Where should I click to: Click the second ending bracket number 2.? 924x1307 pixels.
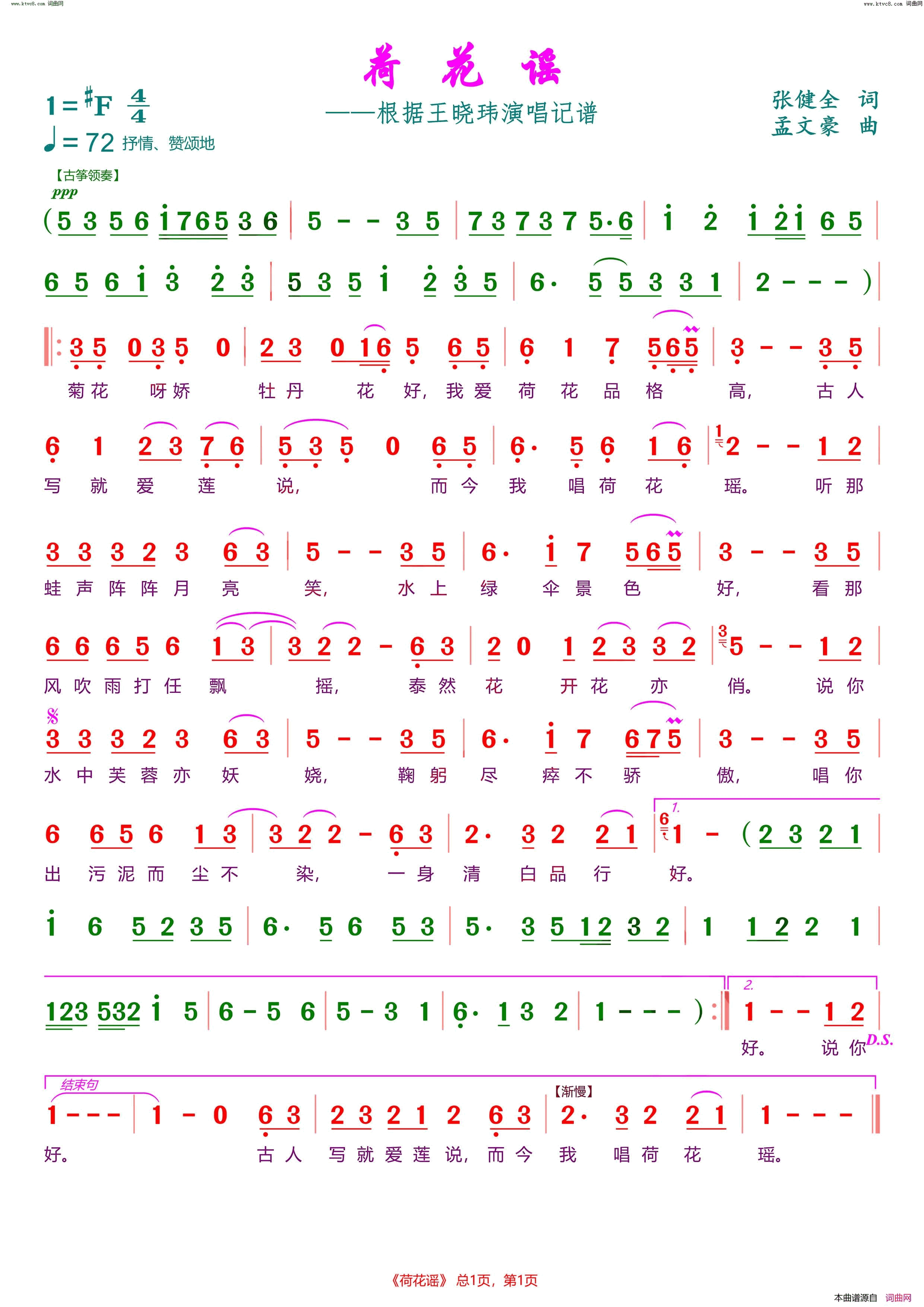(x=749, y=984)
